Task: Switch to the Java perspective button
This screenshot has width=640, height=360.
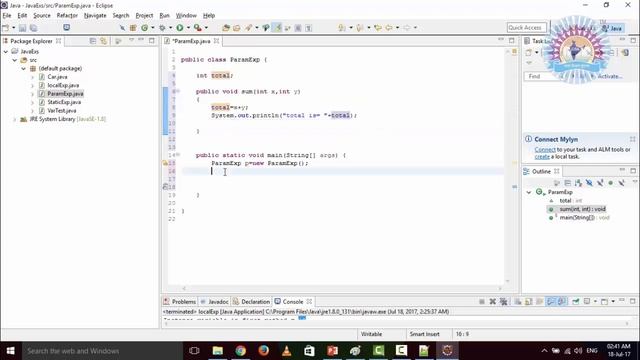Action: point(612,28)
